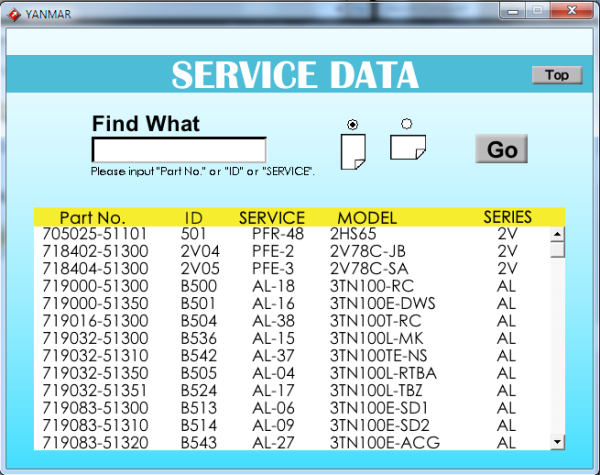Click the list scrollbar up arrow
This screenshot has width=600, height=475.
click(558, 234)
